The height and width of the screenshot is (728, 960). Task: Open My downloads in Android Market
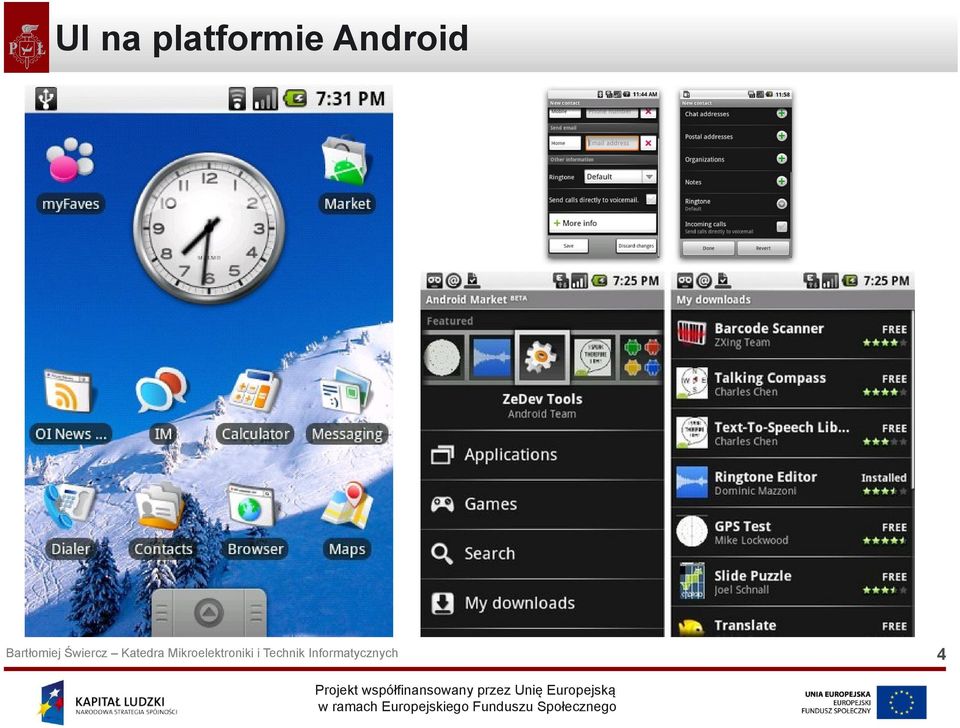coord(542,604)
